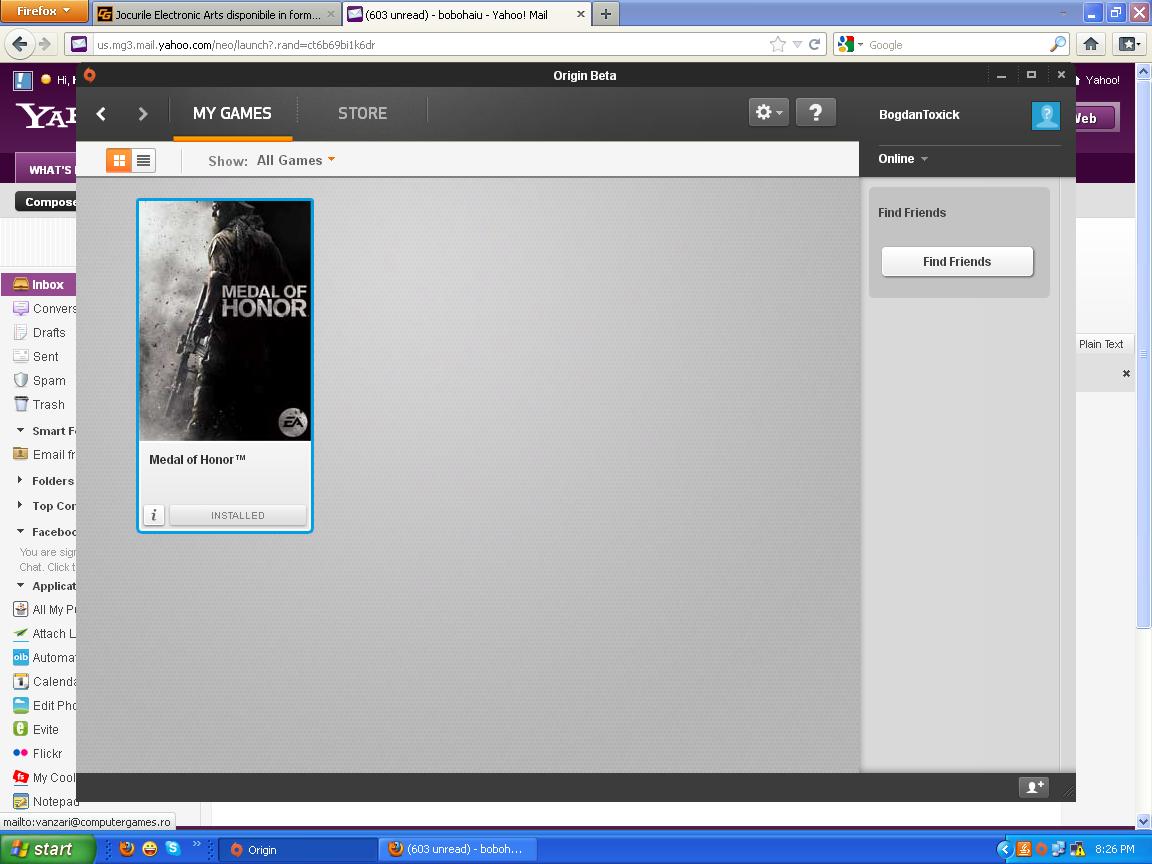Image resolution: width=1152 pixels, height=864 pixels.
Task: Open the WHAT'S NEW tab in Yahoo Mail
Action: pyautogui.click(x=46, y=170)
